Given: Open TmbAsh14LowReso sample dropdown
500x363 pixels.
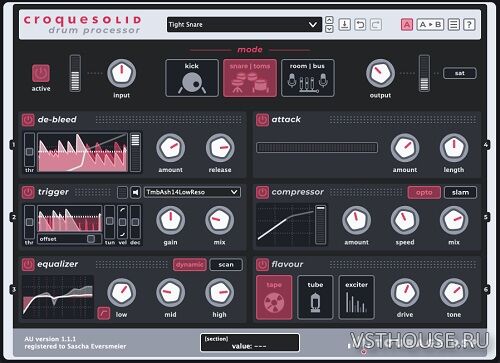Looking at the screenshot, I should pos(192,192).
